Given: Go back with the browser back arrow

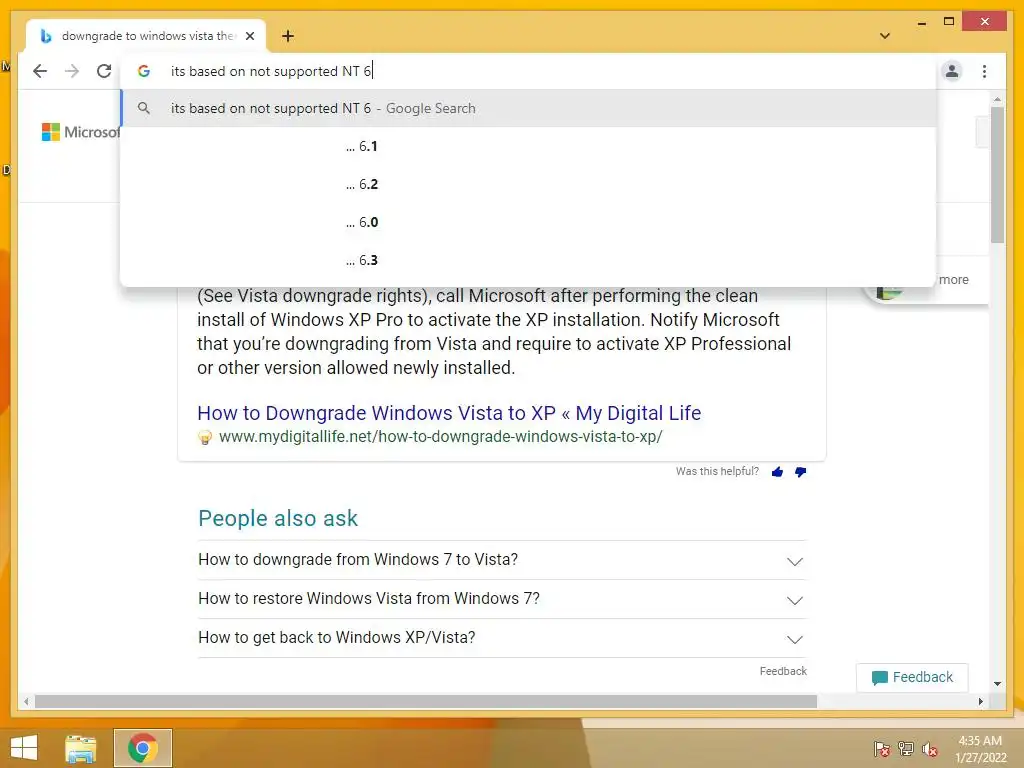Looking at the screenshot, I should pos(40,71).
